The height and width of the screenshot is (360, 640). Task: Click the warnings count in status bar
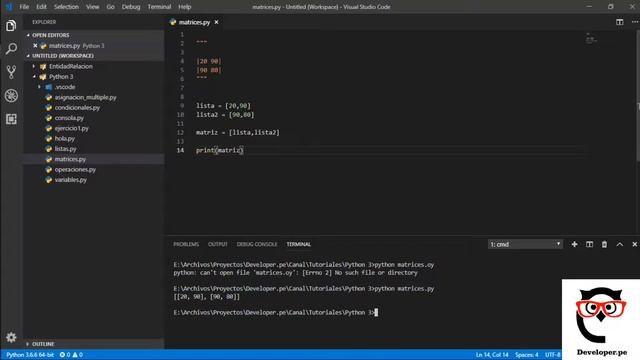point(78,355)
